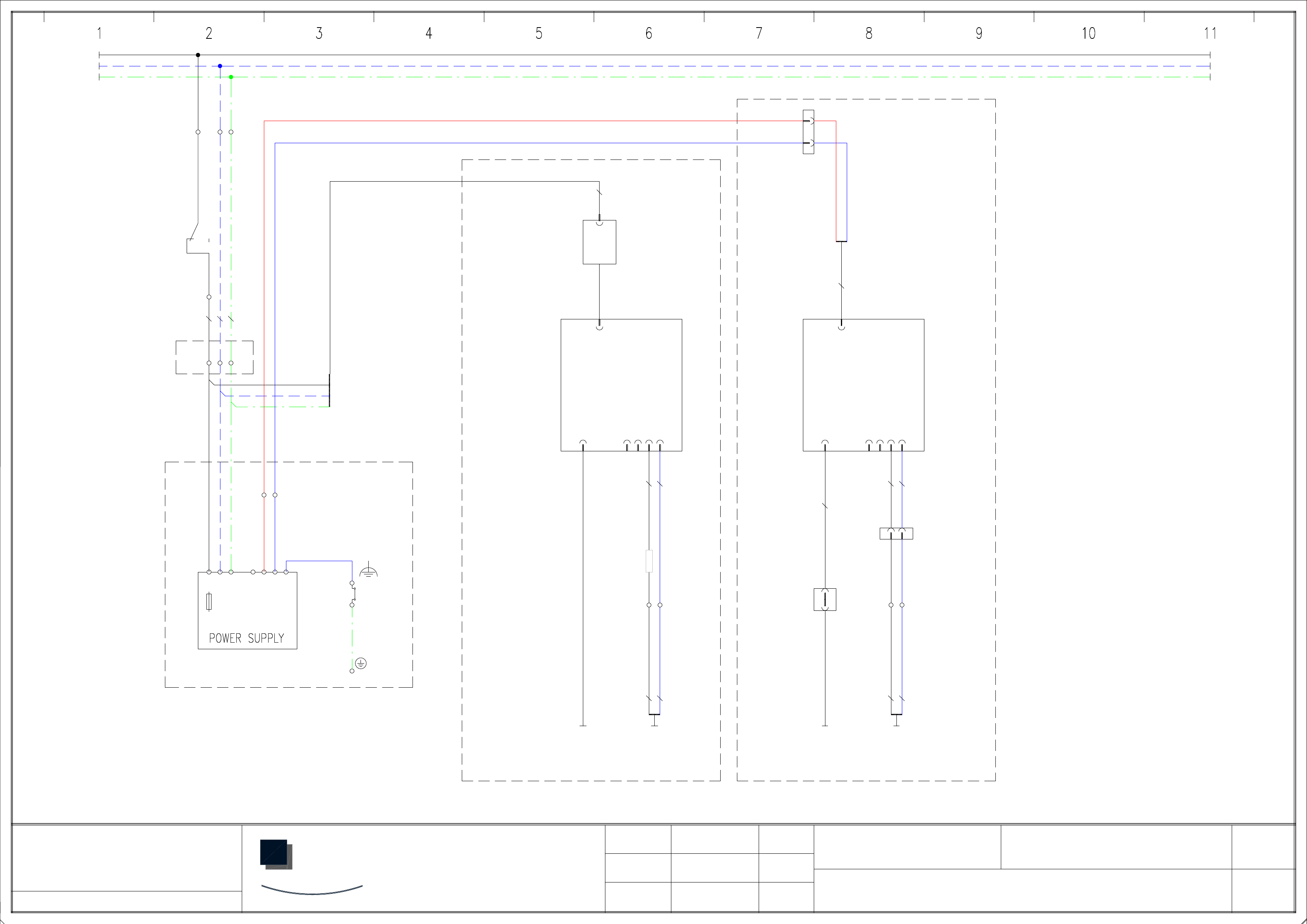Click the green junction dot on bus line
This screenshot has width=1307, height=924.
(231, 77)
